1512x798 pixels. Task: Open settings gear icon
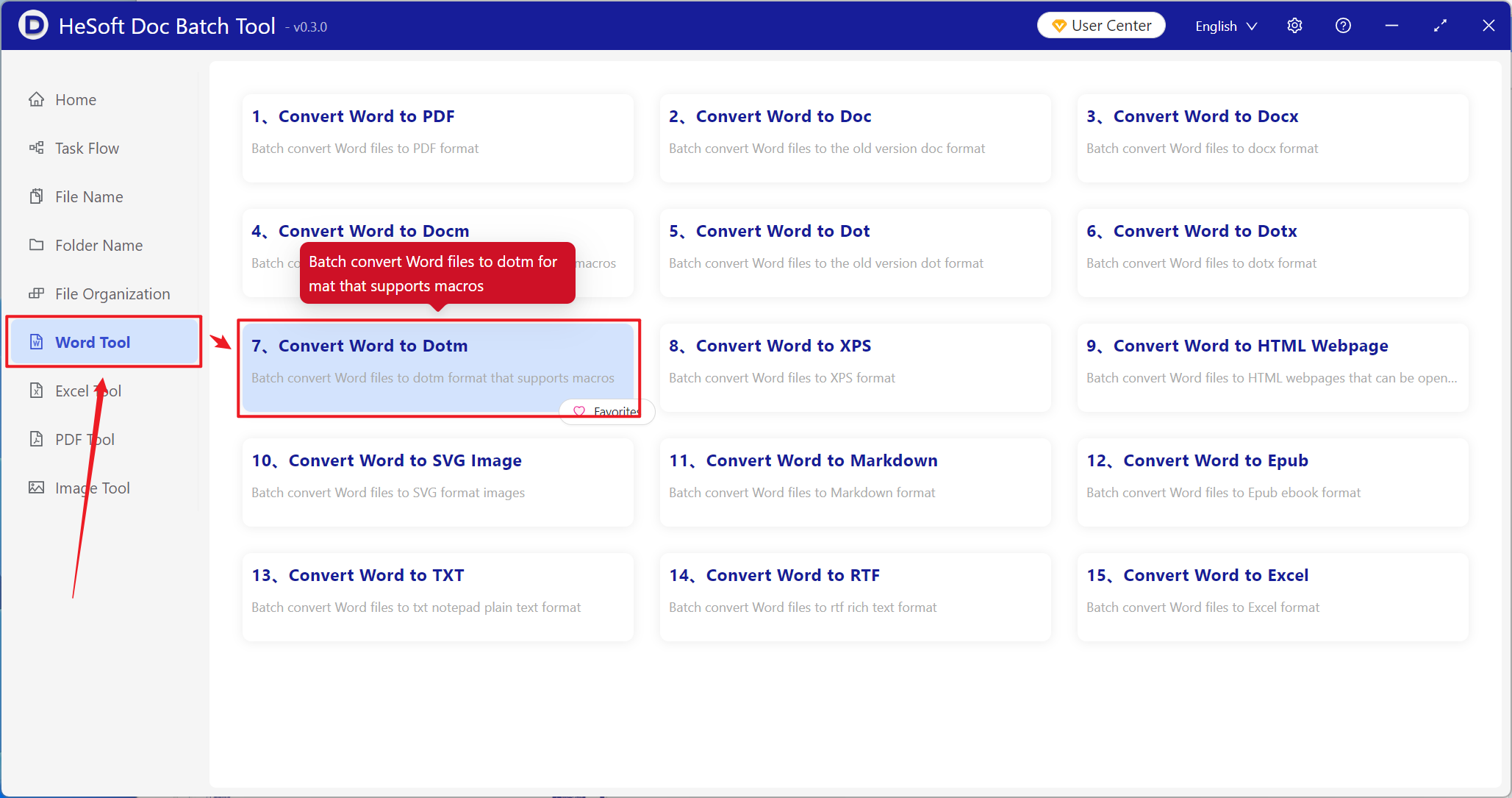click(x=1294, y=26)
